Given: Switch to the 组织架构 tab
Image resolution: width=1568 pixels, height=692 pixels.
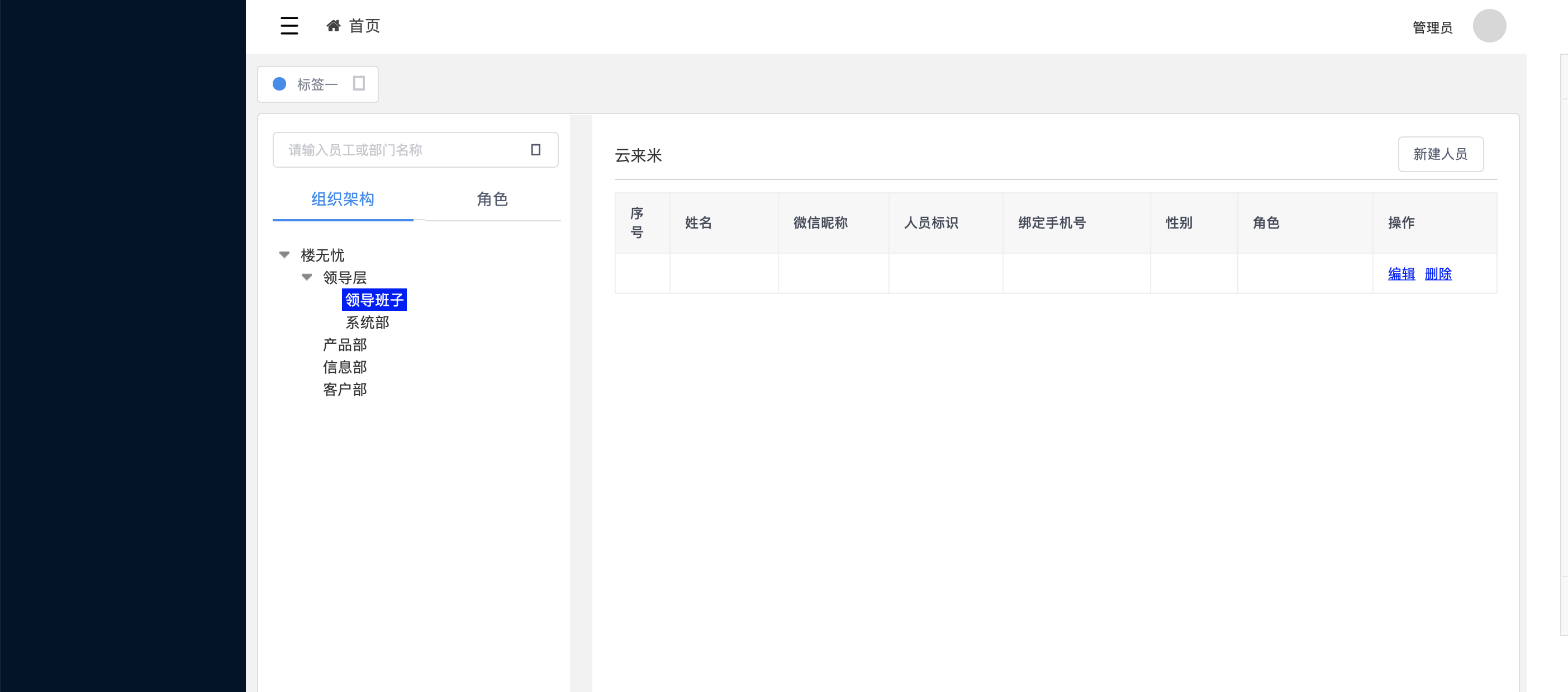Looking at the screenshot, I should click(x=343, y=199).
